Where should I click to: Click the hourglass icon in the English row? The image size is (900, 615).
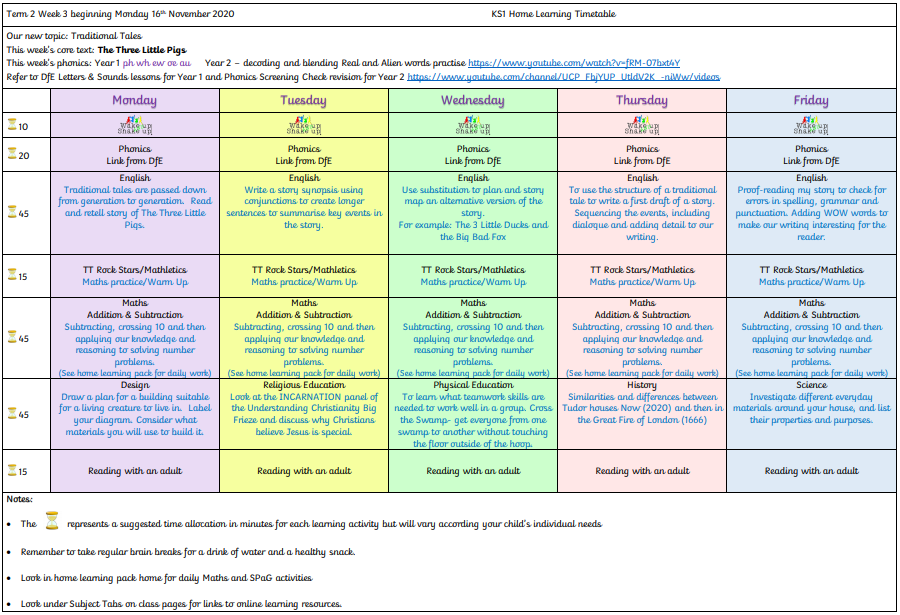click(x=12, y=213)
